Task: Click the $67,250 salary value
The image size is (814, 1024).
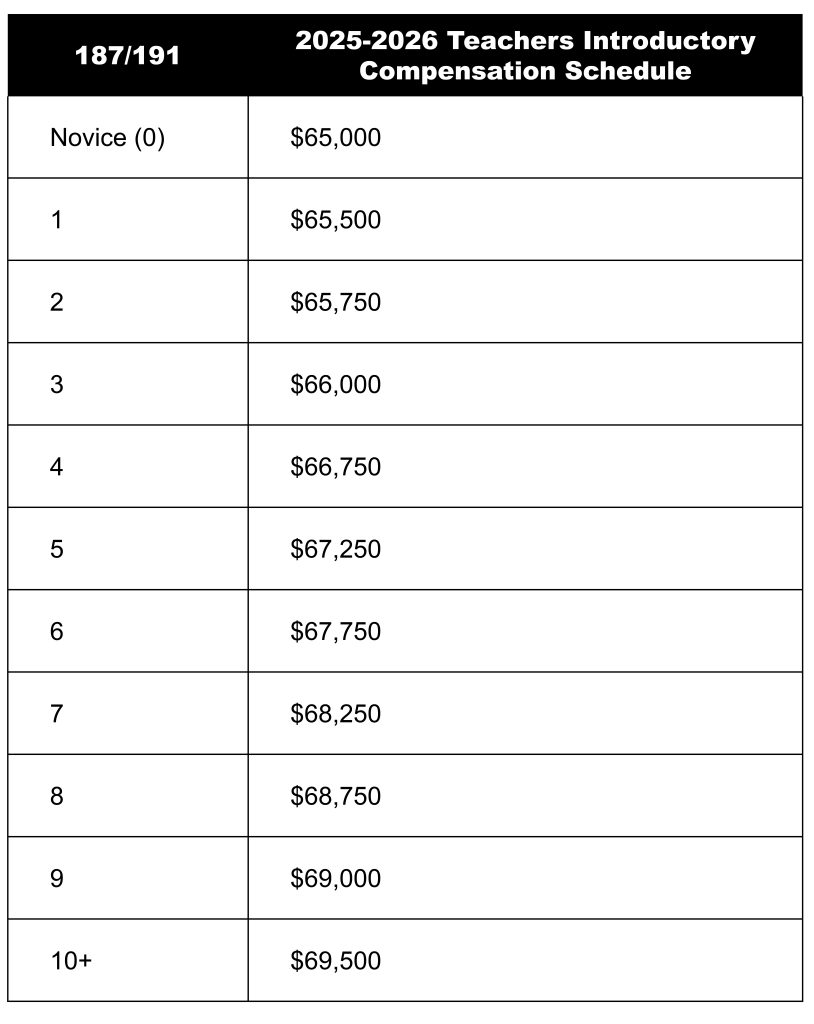Action: (336, 549)
